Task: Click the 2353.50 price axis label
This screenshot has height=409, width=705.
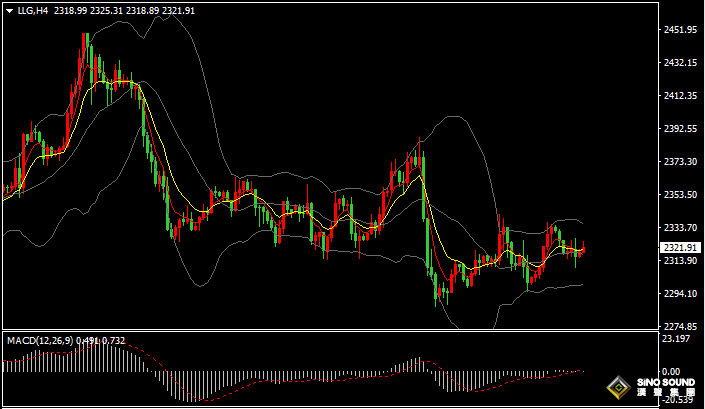Action: [679, 195]
